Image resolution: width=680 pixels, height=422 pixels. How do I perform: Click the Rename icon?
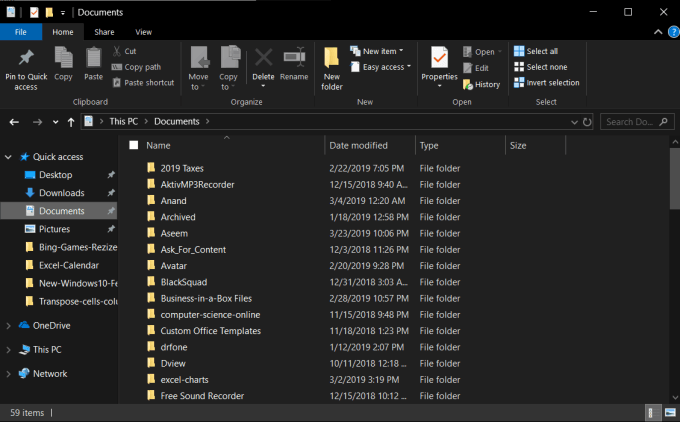pos(294,57)
